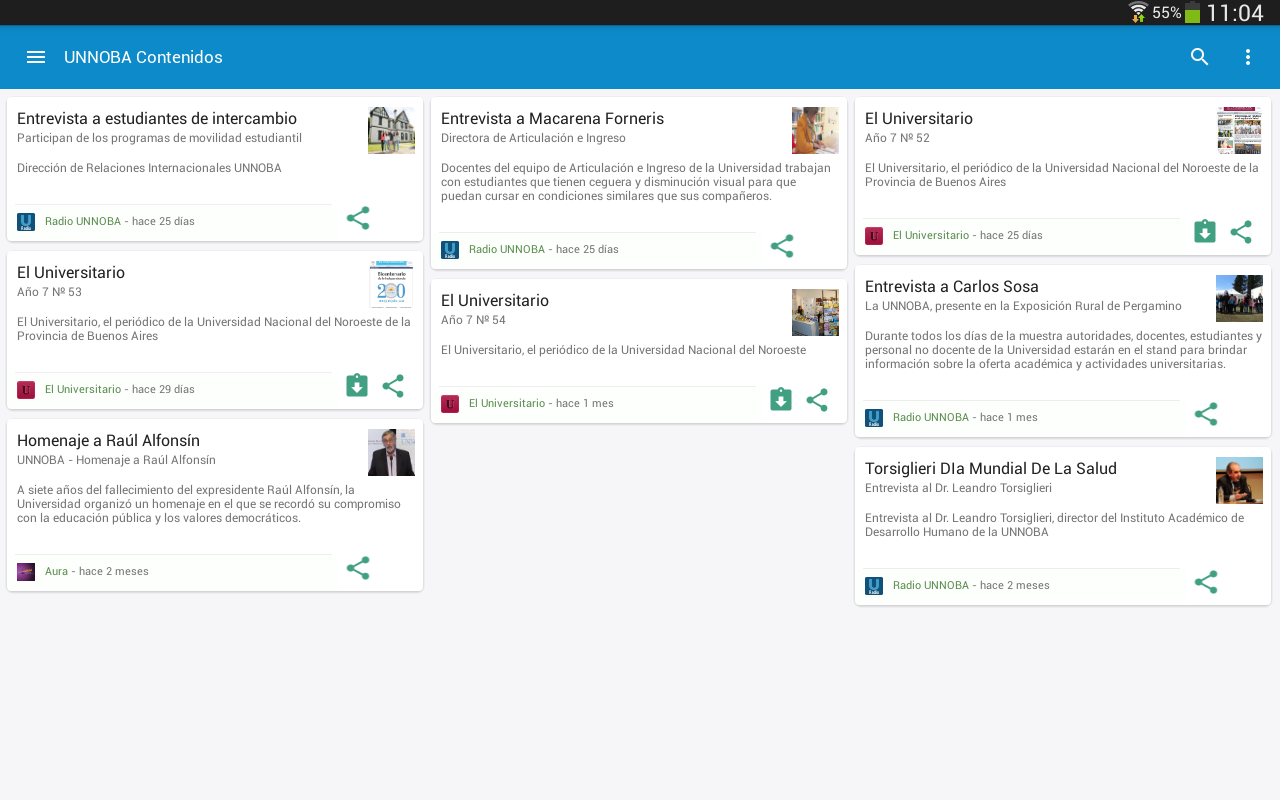Open the Raúl Alfonsín photo thumbnail
Image resolution: width=1280 pixels, height=800 pixels.
[391, 452]
